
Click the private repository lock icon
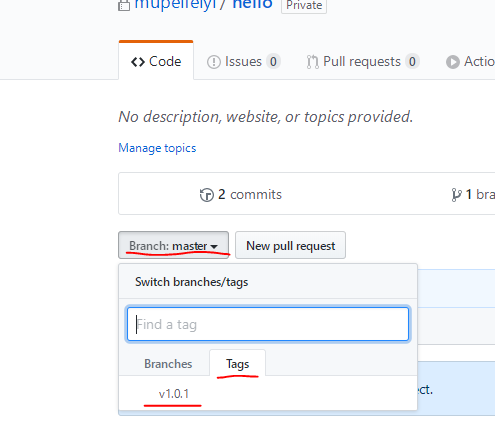point(124,5)
